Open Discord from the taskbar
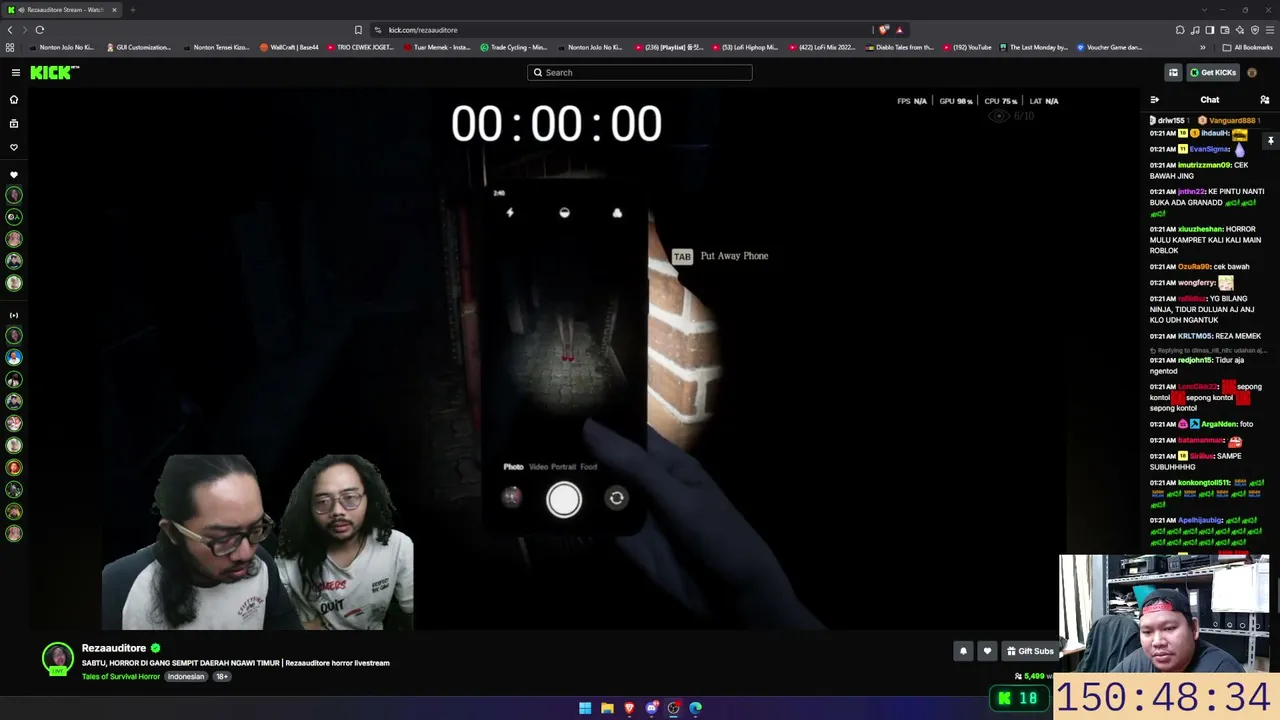This screenshot has height=720, width=1280. click(651, 708)
